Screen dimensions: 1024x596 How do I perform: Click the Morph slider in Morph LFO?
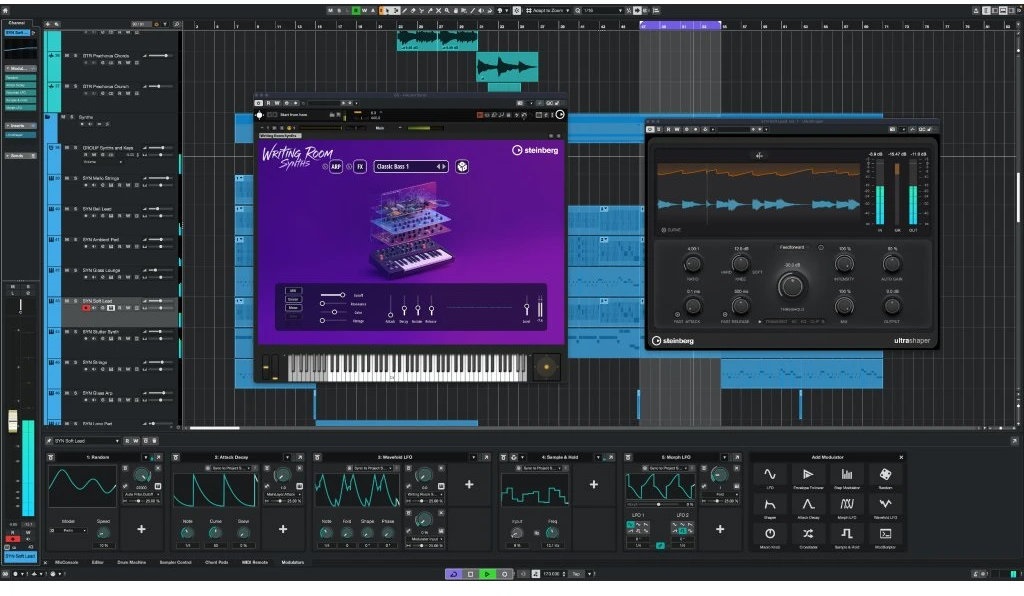click(659, 505)
